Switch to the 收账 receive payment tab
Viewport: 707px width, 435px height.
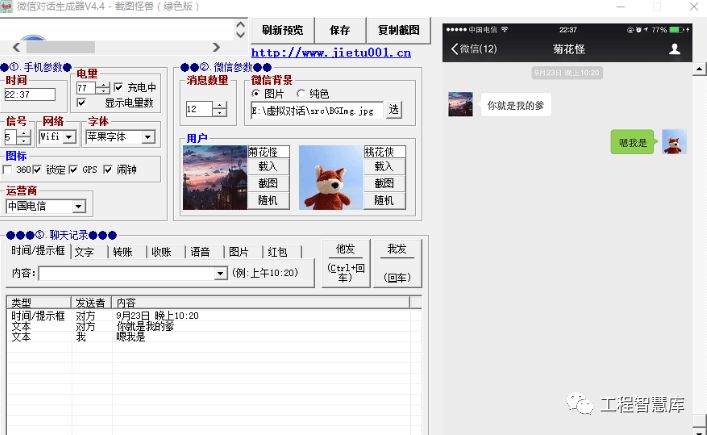(161, 252)
